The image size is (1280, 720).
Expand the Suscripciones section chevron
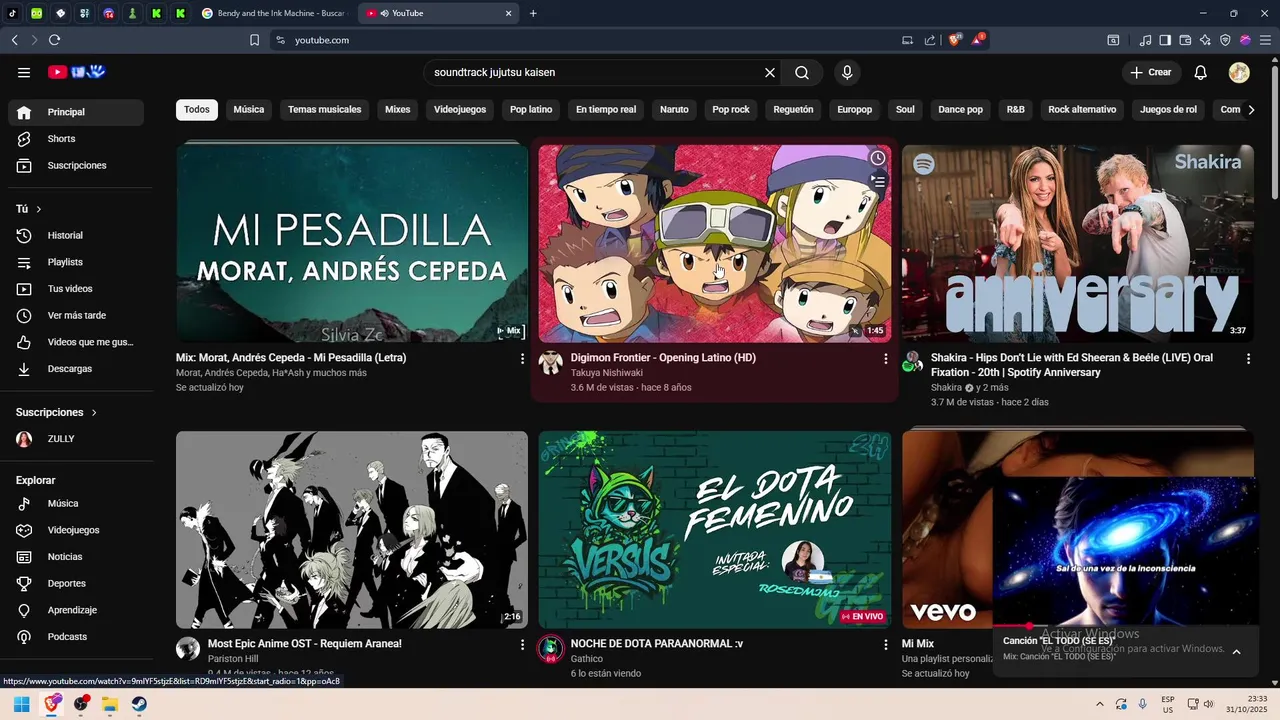(x=95, y=412)
